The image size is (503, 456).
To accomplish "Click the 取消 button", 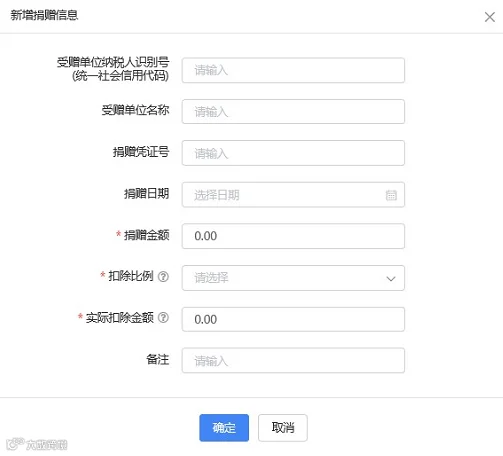I will tap(283, 428).
